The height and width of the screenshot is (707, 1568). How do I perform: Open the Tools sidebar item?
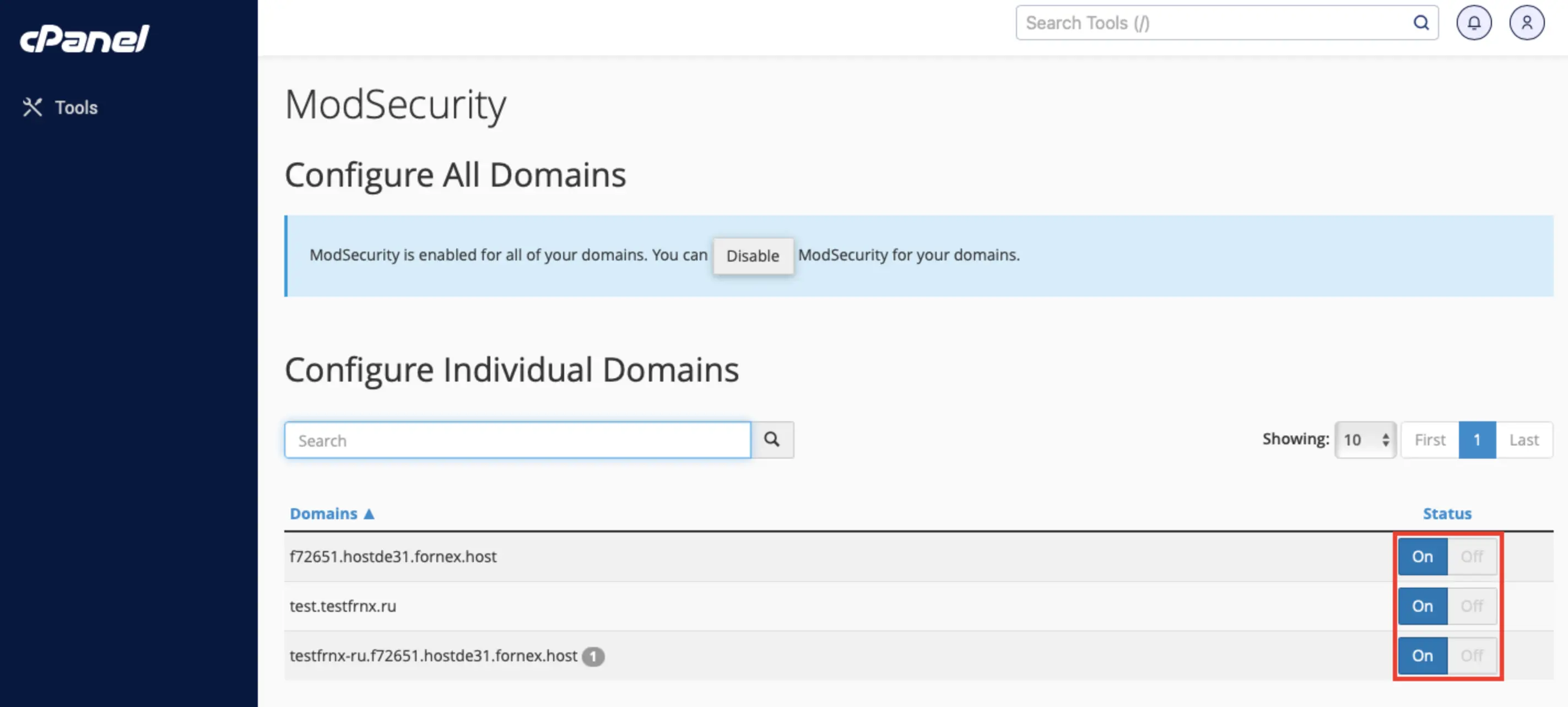click(60, 107)
